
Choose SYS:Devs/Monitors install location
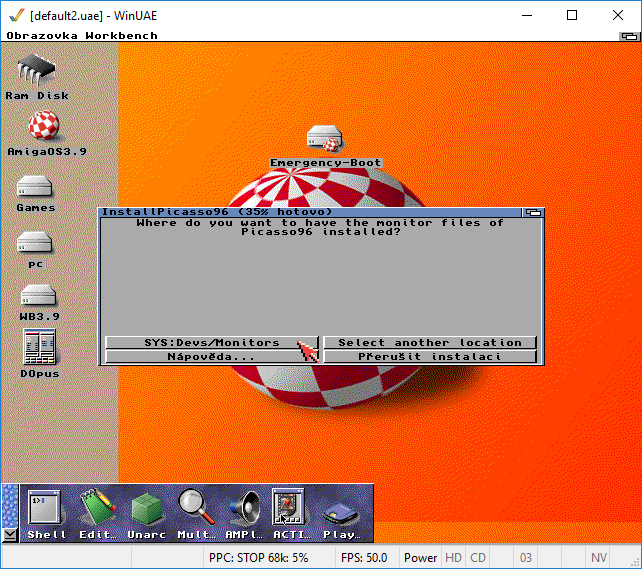(211, 343)
